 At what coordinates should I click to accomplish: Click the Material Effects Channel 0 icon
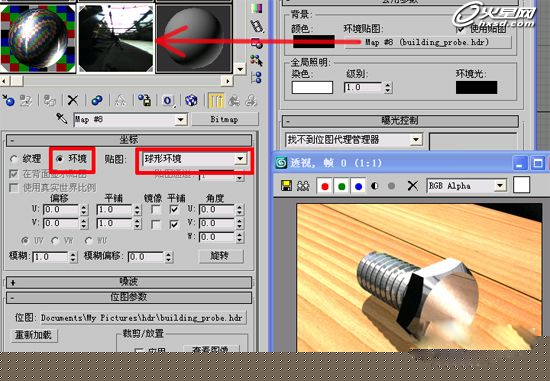[168, 101]
